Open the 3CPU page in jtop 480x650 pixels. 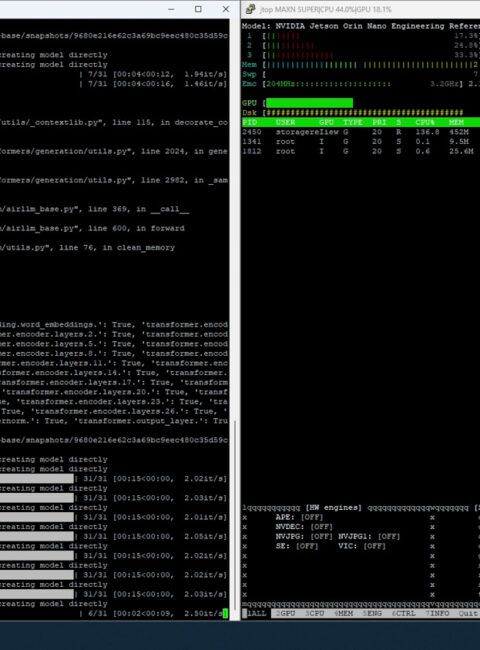tap(314, 613)
